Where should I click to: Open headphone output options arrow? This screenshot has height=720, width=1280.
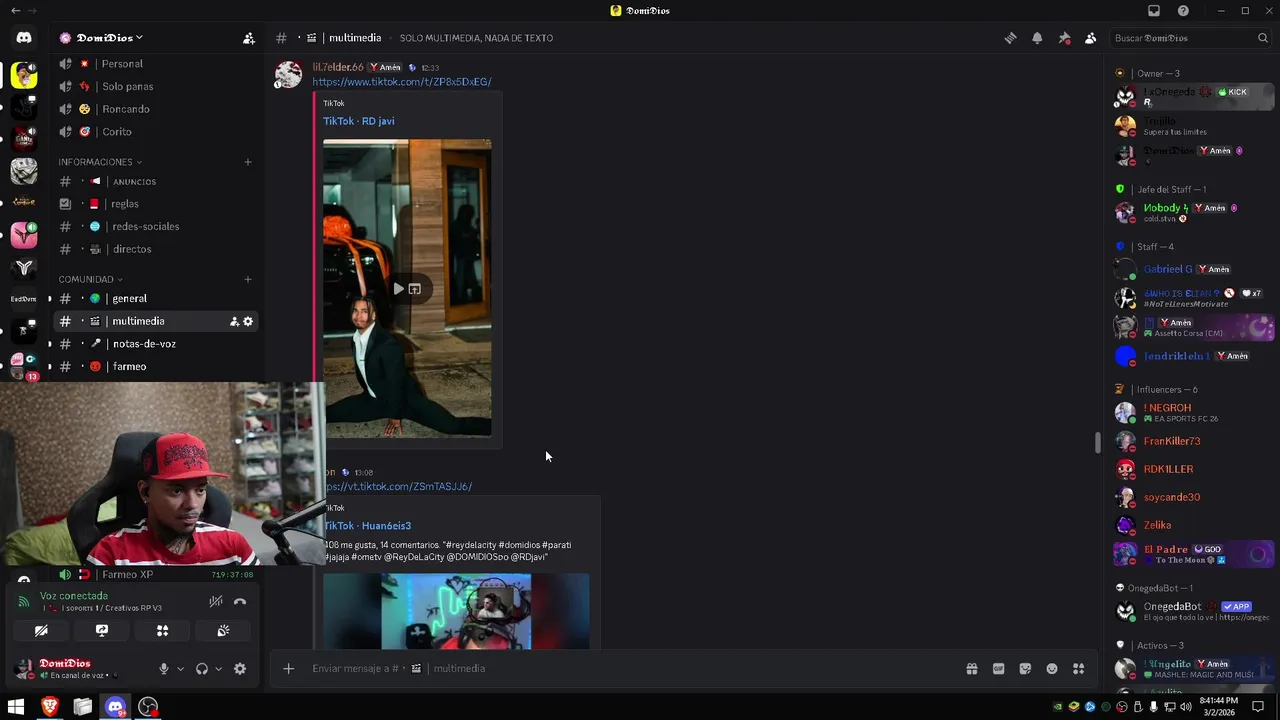(218, 669)
